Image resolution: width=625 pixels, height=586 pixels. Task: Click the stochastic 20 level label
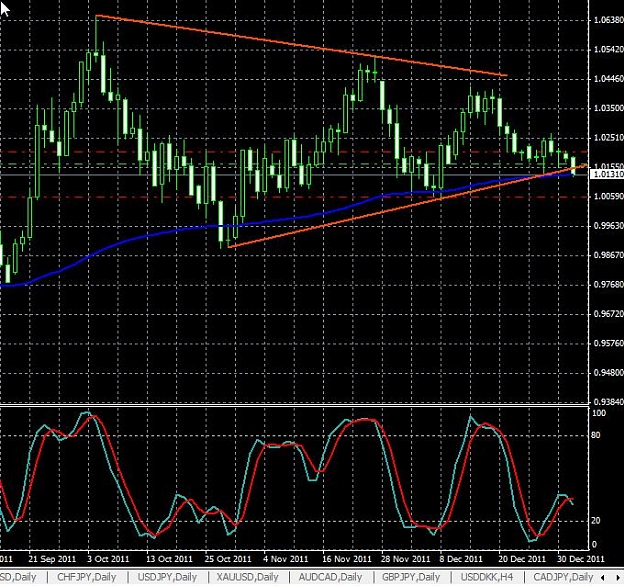click(596, 521)
